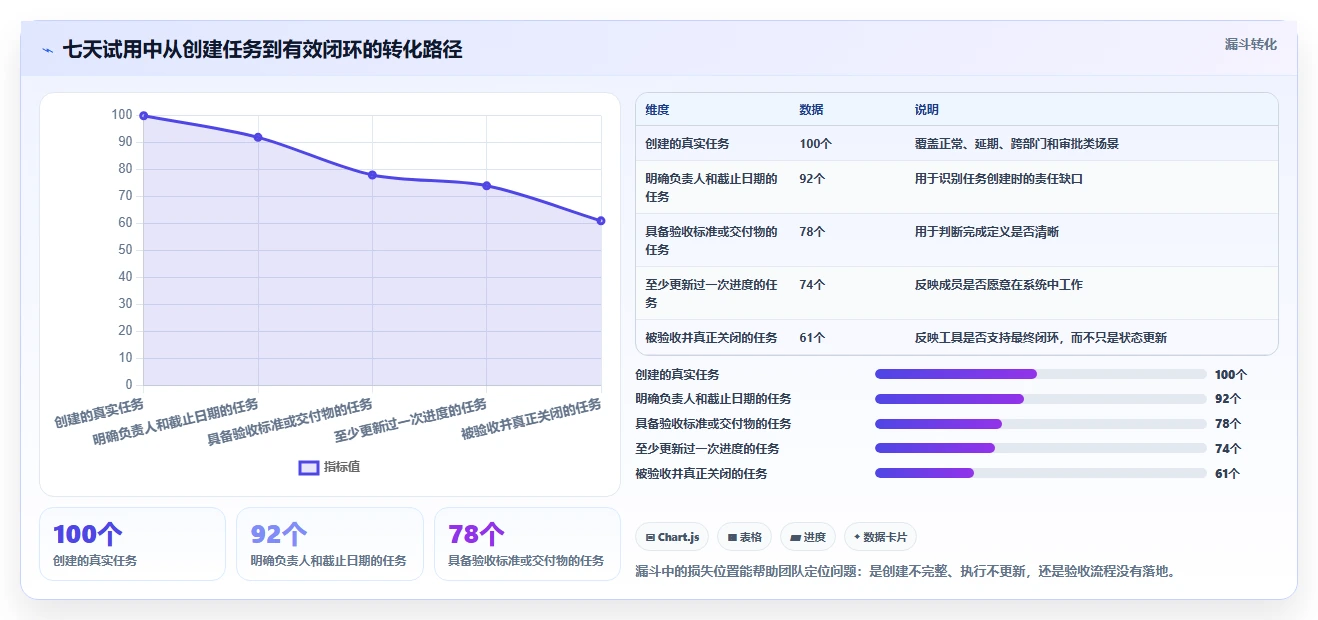Open the 100个 创建的真实任务 card
This screenshot has width=1318, height=620.
[132, 544]
